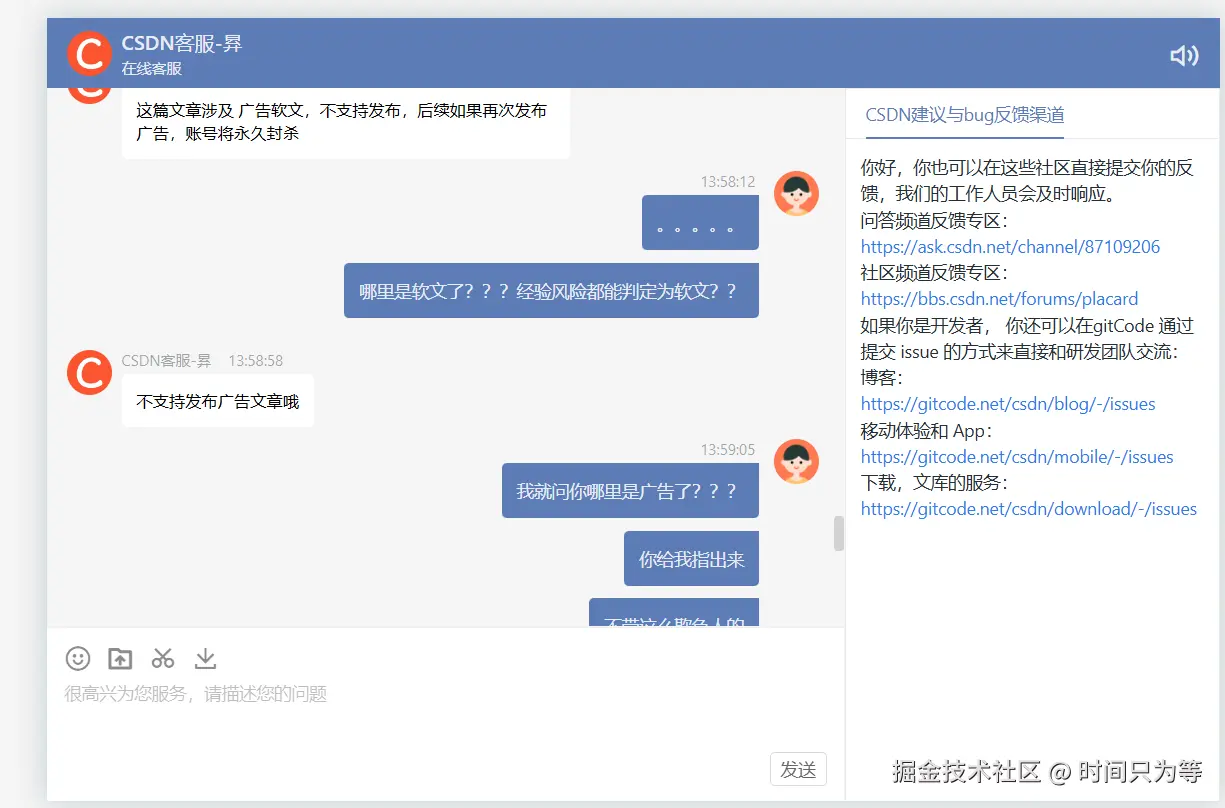The width and height of the screenshot is (1225, 808).
Task: Select the scissors screenshot icon
Action: click(x=163, y=658)
